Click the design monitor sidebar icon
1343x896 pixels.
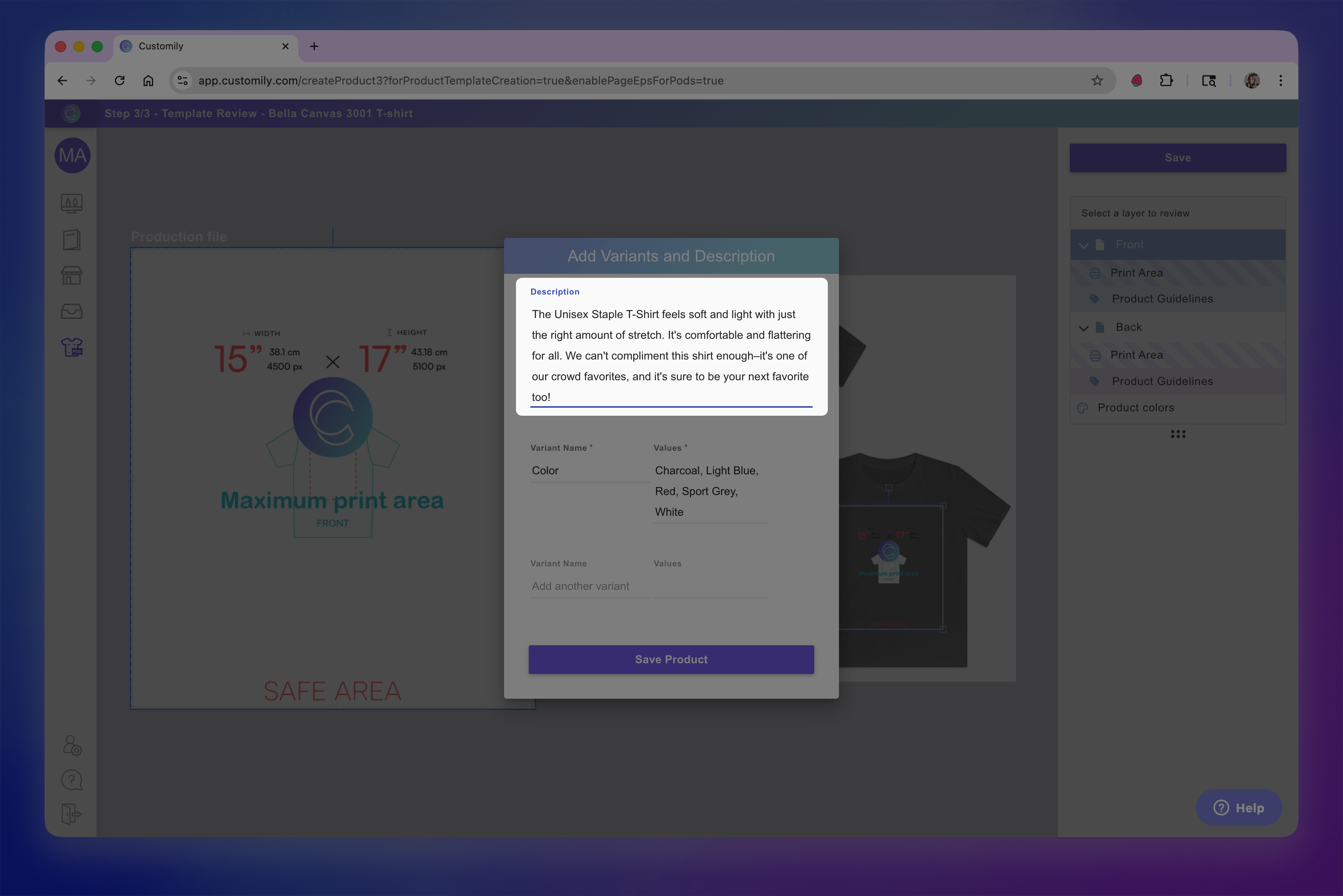click(x=72, y=203)
